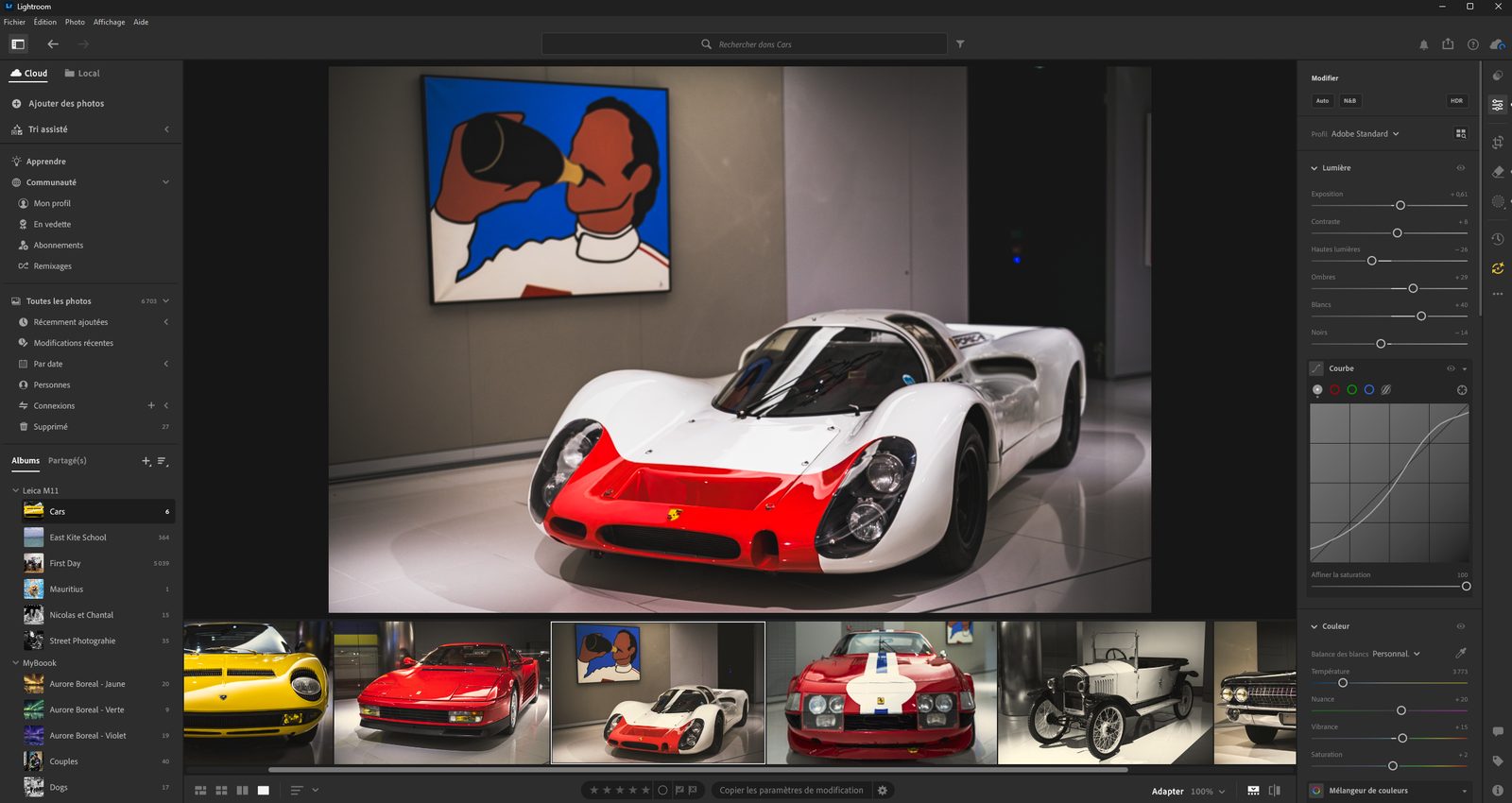Viewport: 1512px width, 803px height.
Task: Select the red curve channel
Action: click(1335, 390)
